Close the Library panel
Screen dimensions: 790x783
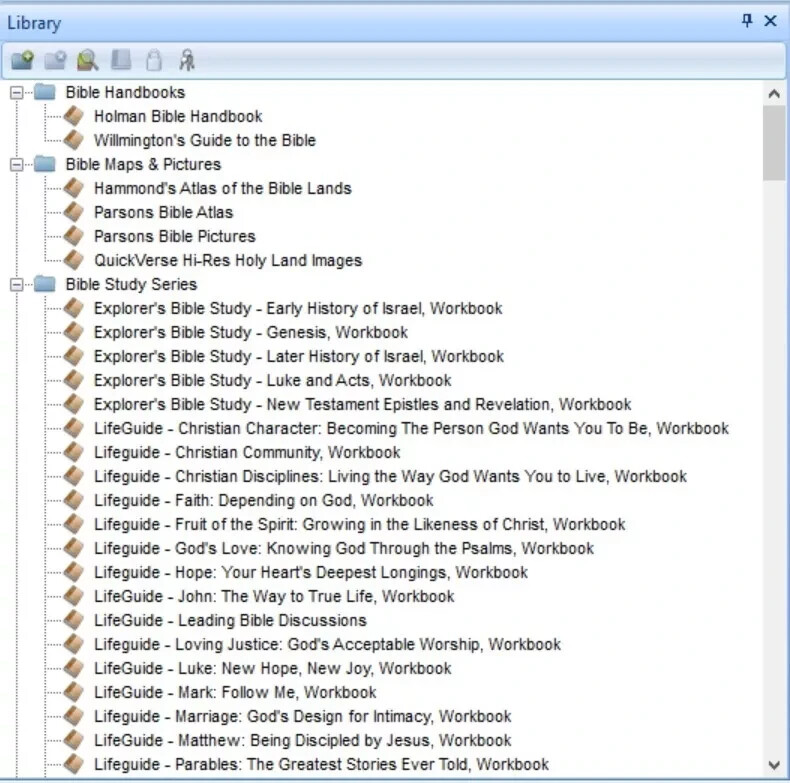coord(770,21)
